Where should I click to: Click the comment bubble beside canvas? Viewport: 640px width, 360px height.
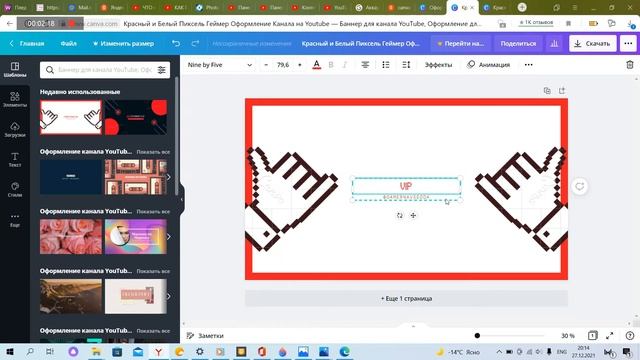580,187
